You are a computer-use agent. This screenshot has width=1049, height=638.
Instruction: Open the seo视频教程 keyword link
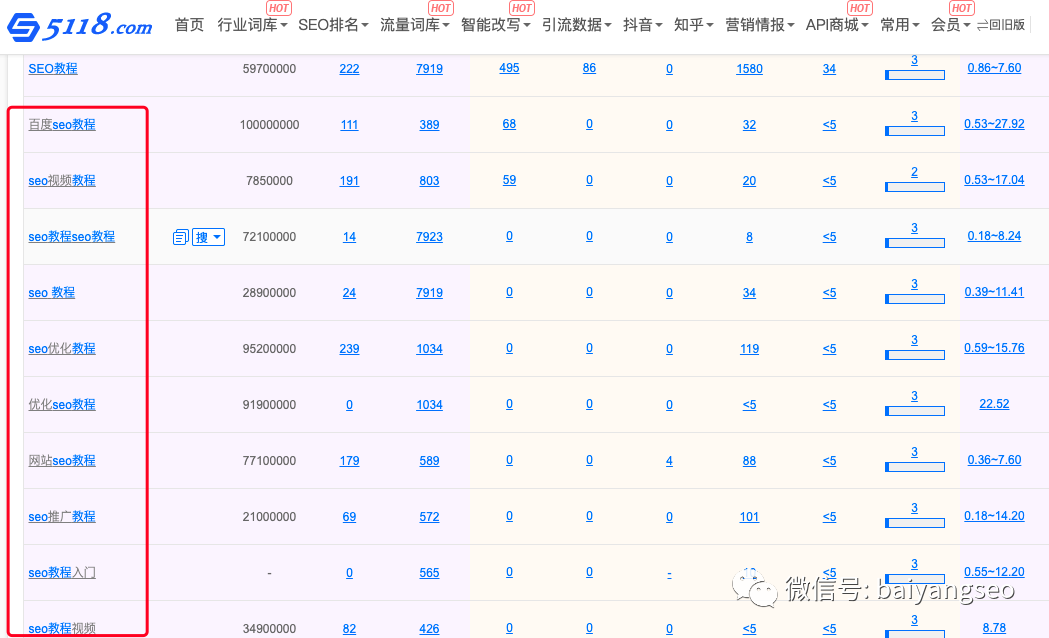coord(61,180)
